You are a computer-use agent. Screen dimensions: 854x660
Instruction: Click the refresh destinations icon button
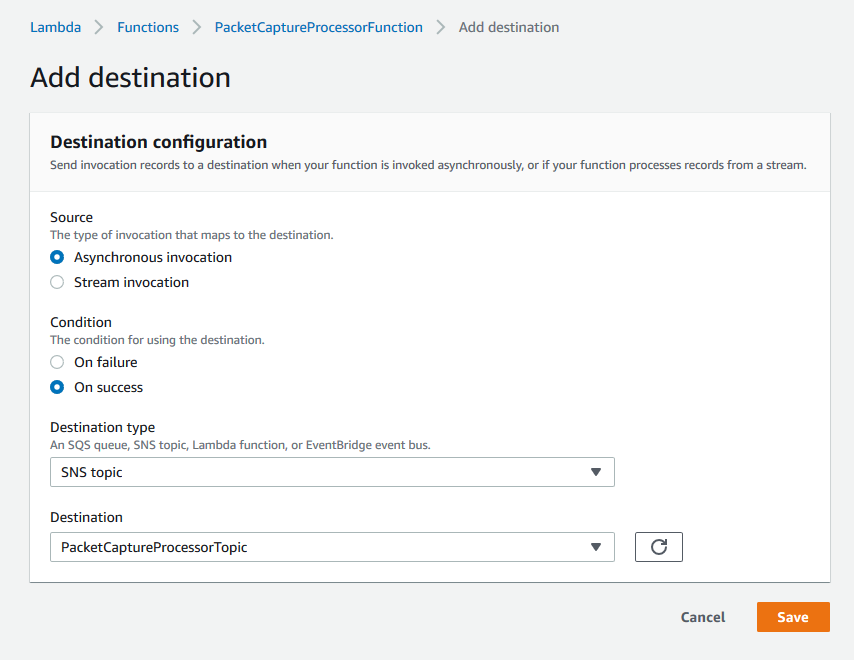(658, 547)
